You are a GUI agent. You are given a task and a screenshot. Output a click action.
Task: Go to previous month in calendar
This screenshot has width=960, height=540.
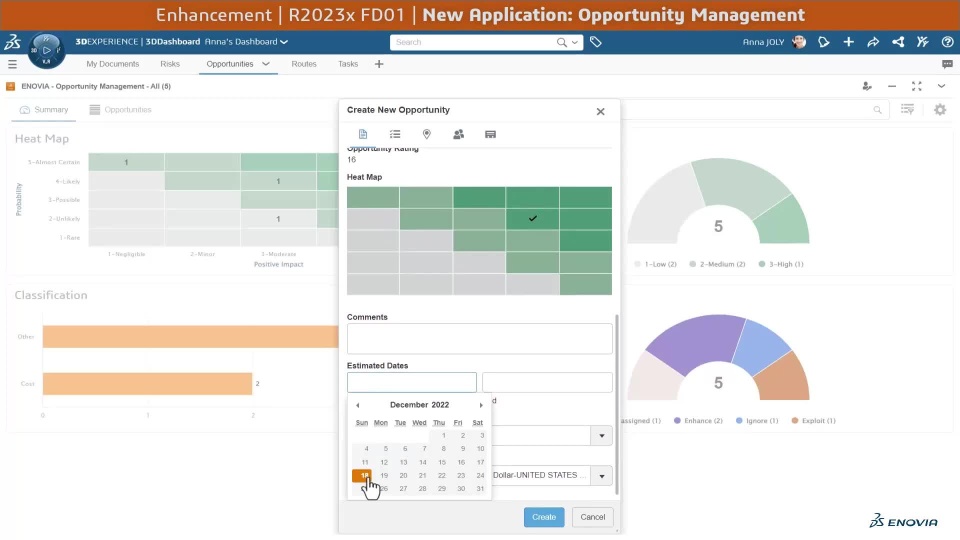[x=358, y=405]
